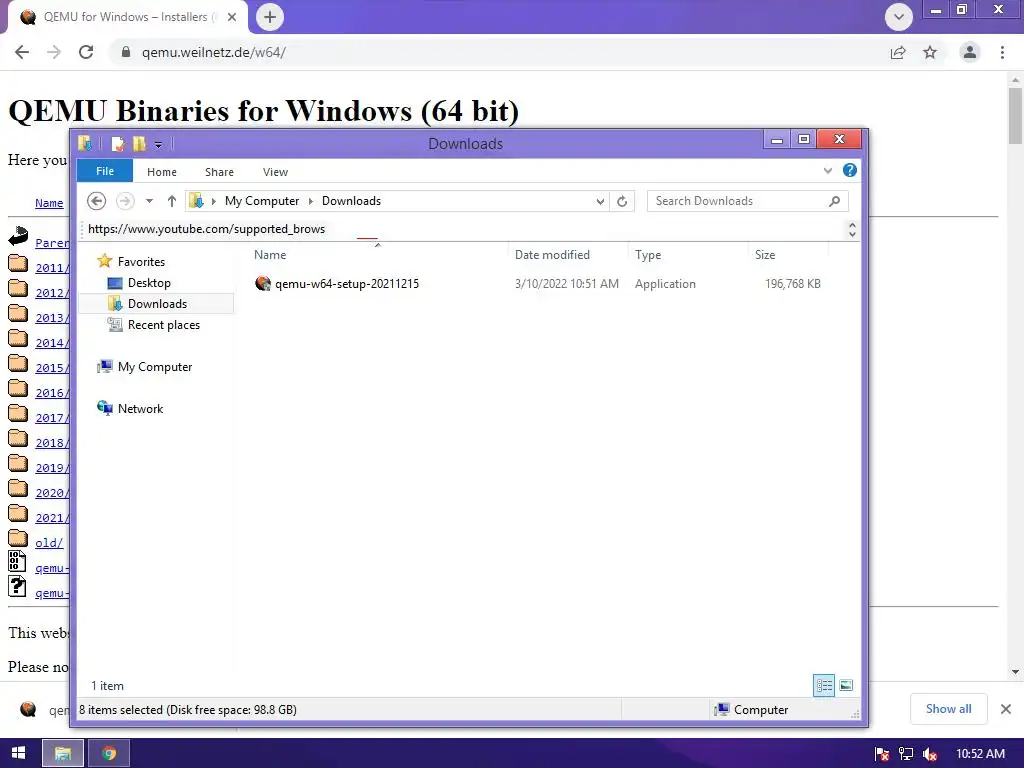Screen dimensions: 1024x768
Task: Go back in the Downloads Explorer window
Action: point(97,201)
